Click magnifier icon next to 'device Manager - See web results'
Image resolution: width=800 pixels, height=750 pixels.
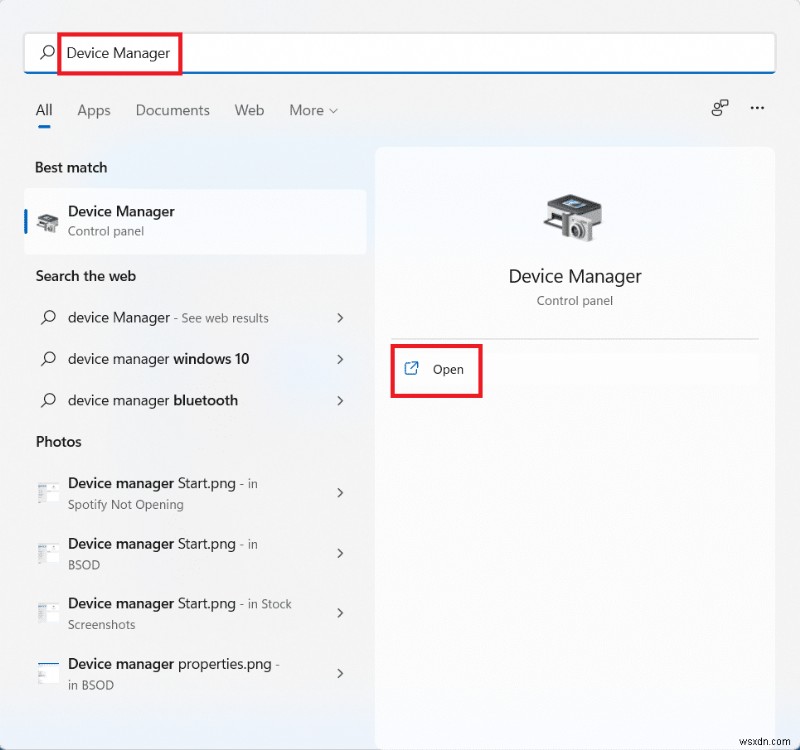tap(48, 317)
